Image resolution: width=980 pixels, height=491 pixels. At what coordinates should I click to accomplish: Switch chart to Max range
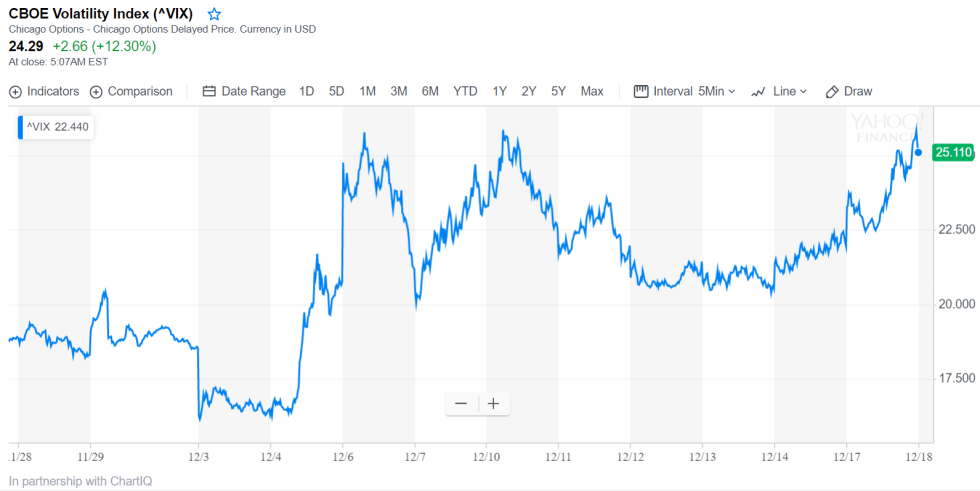click(592, 91)
